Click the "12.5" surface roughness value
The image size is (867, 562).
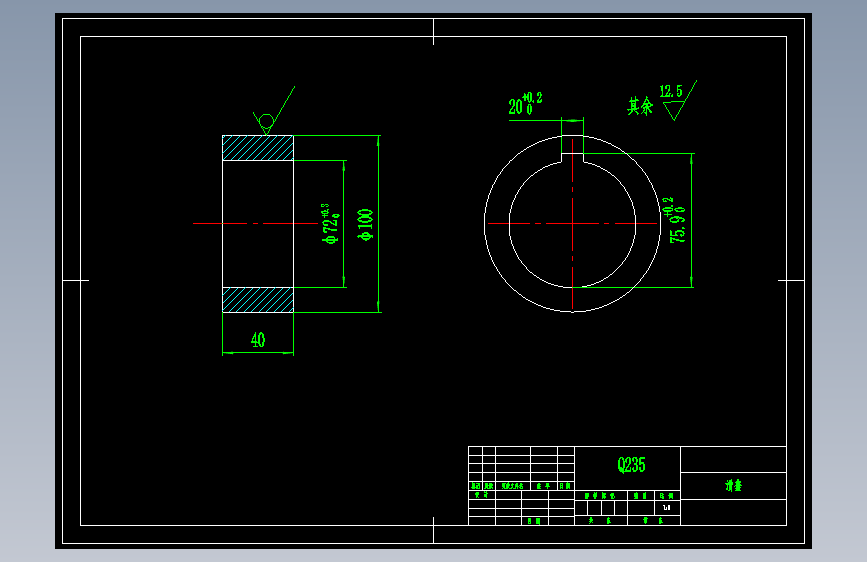click(x=671, y=91)
